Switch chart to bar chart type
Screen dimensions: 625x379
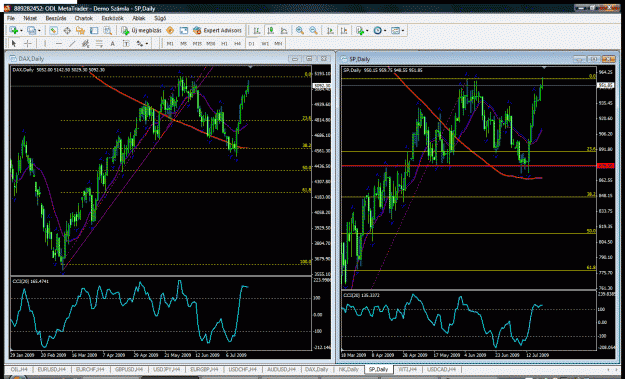257,30
